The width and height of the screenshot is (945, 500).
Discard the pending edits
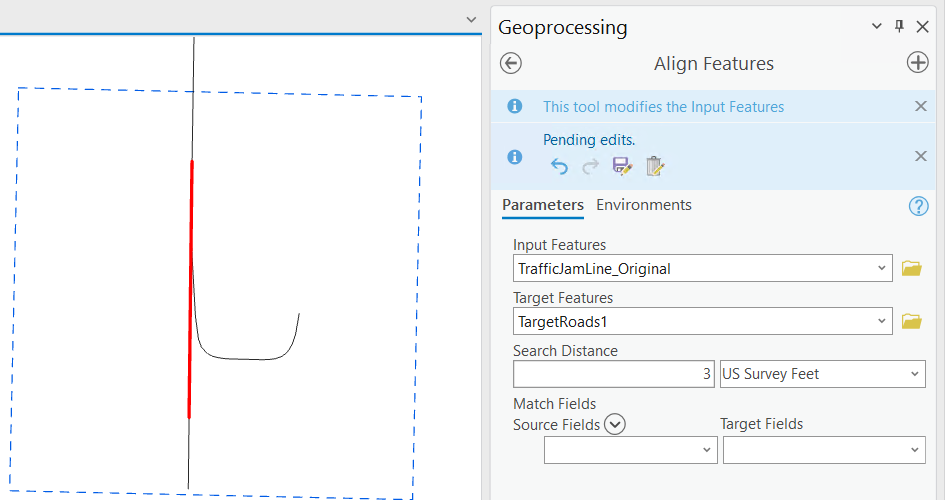pyautogui.click(x=654, y=166)
